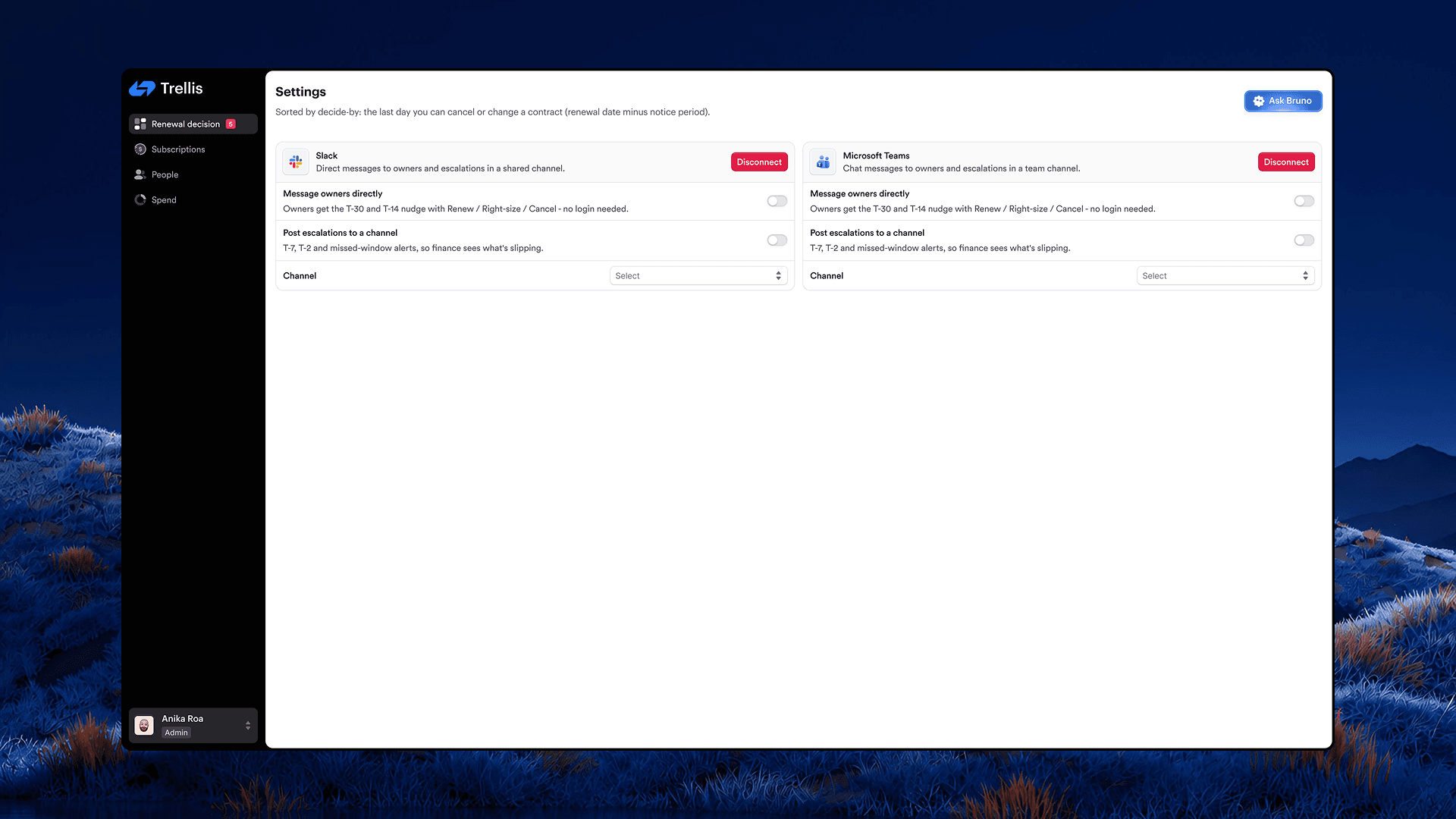Click the Renewal decision grid icon
Screen dimensions: 1456x819
click(x=140, y=124)
